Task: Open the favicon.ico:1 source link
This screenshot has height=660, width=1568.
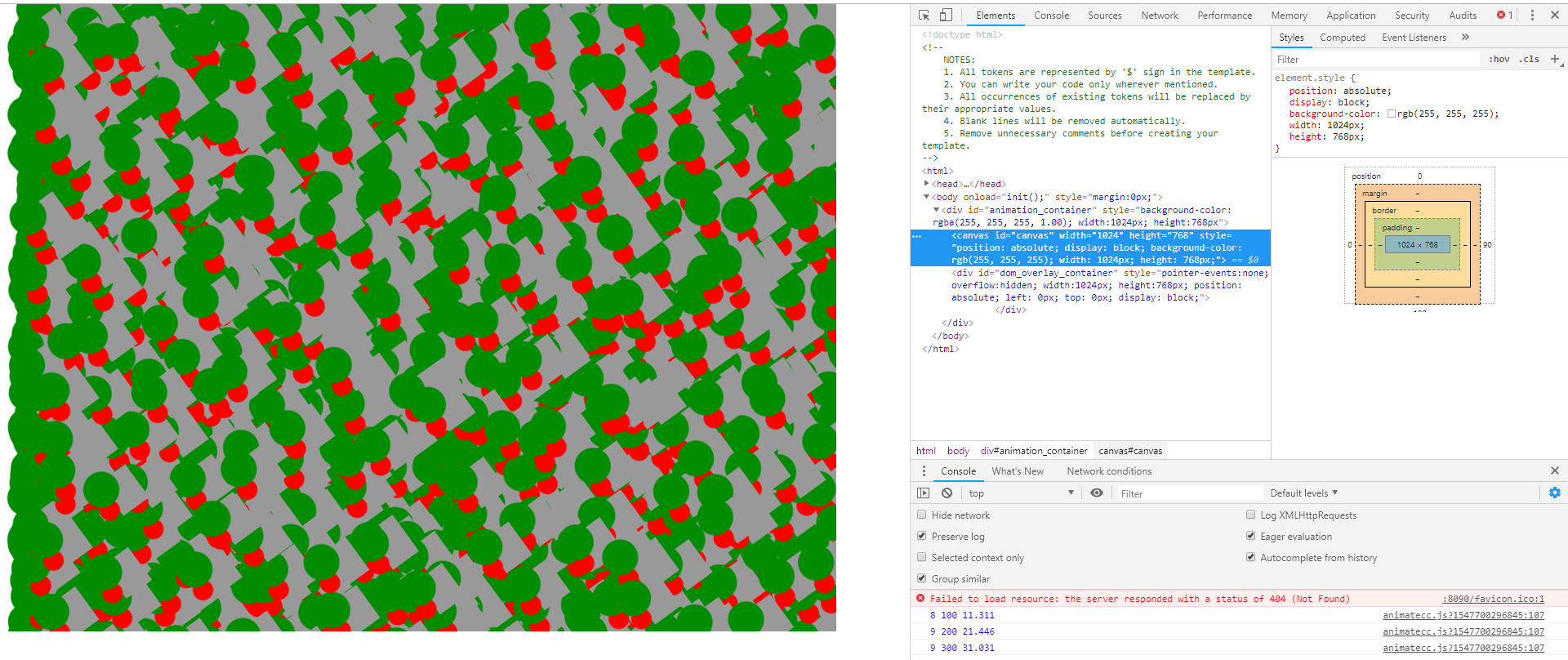Action: tap(1493, 599)
